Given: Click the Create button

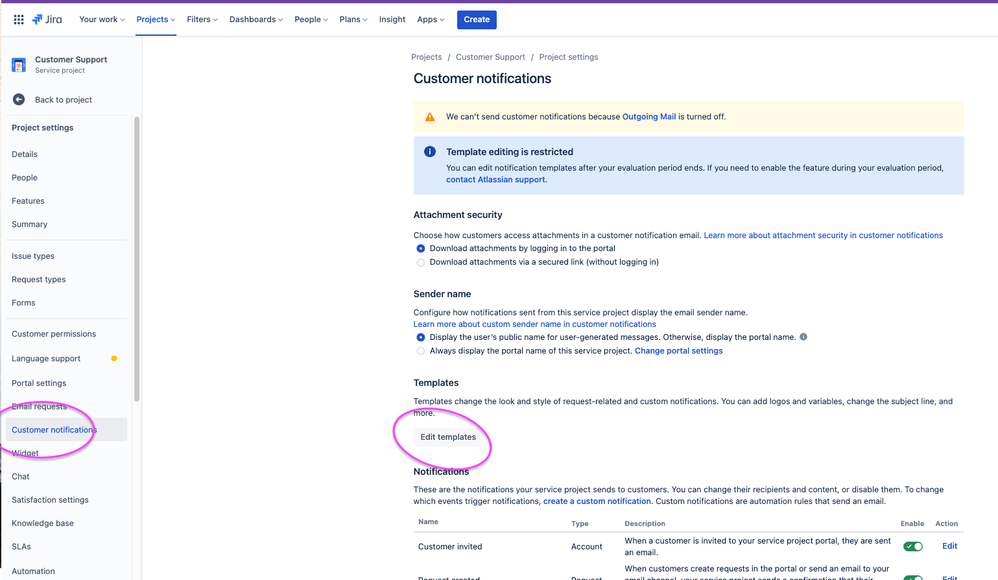Looking at the screenshot, I should 476,19.
